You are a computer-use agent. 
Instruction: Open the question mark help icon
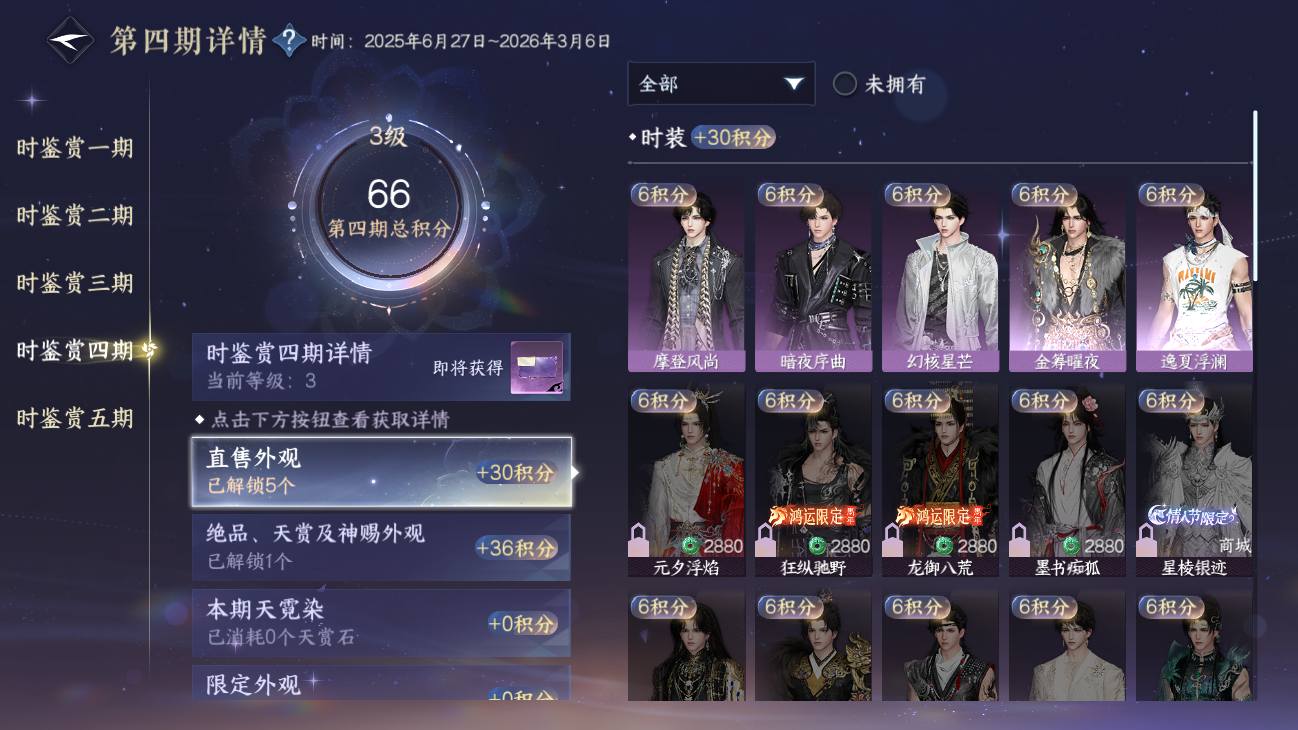(x=289, y=40)
